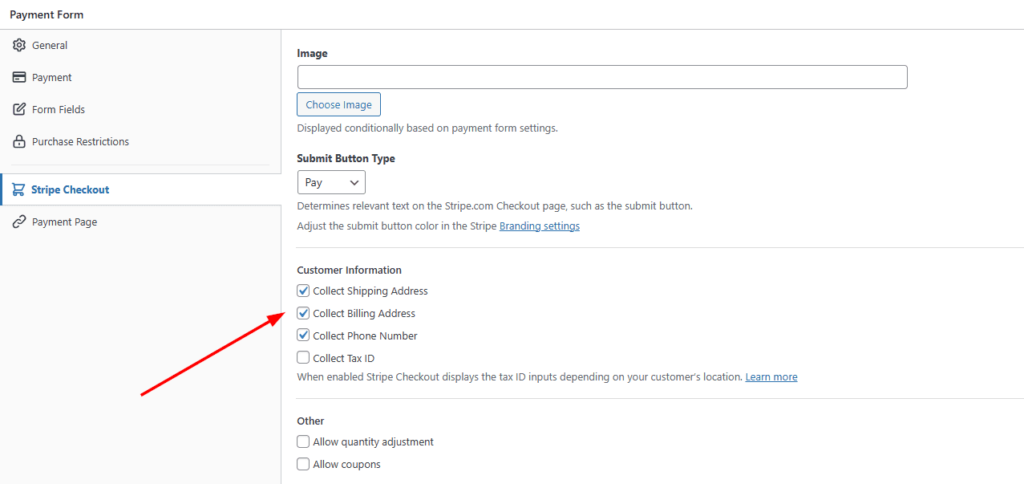
Task: Check the Allow coupons option
Action: 303,464
